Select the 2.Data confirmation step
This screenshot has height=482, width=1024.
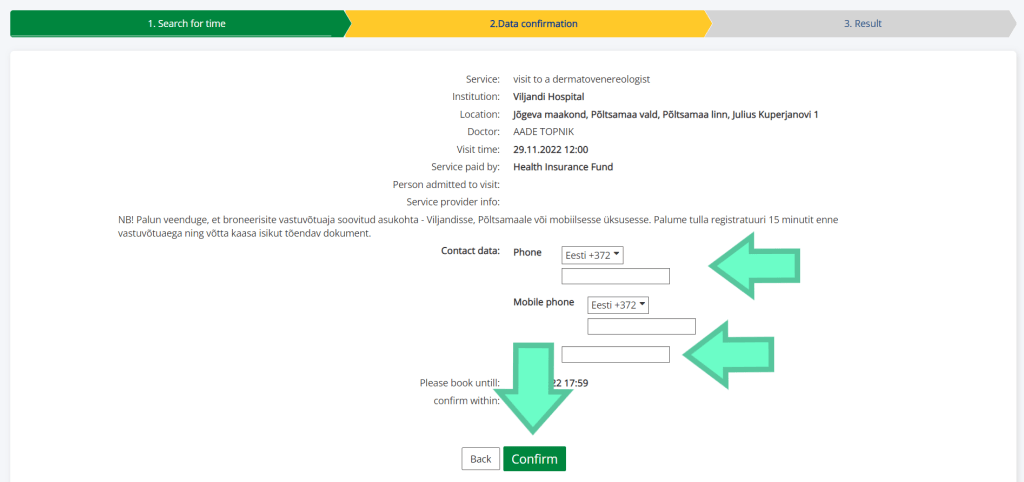tap(533, 24)
